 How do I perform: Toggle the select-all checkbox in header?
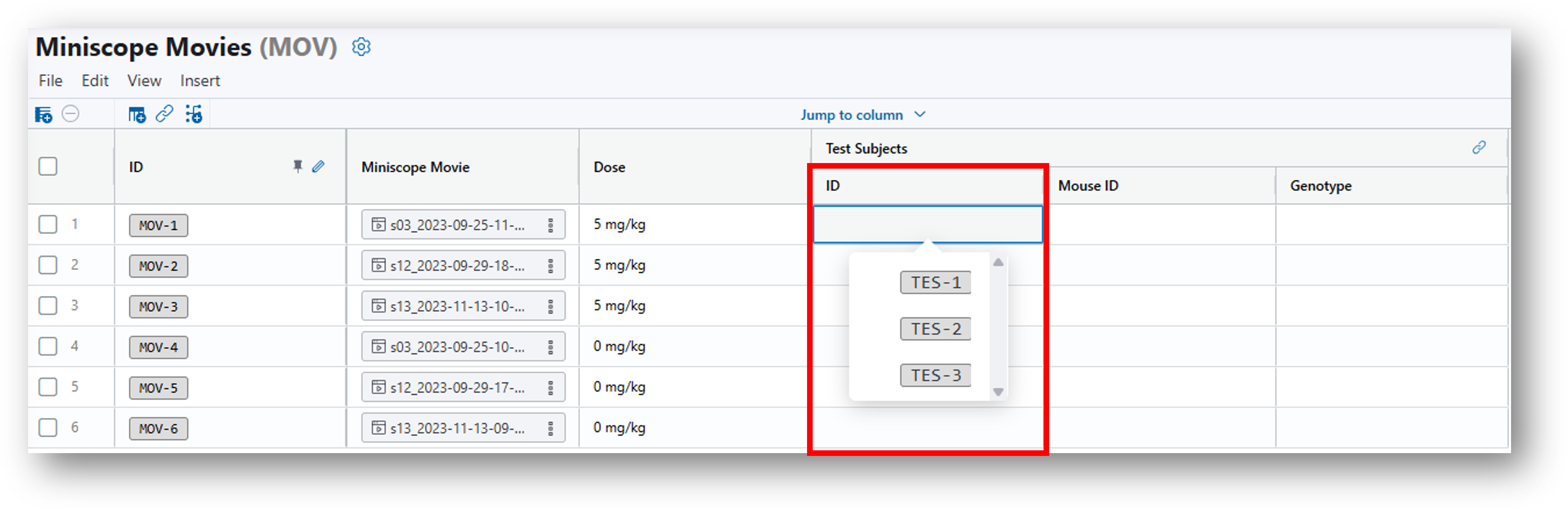coord(47,166)
